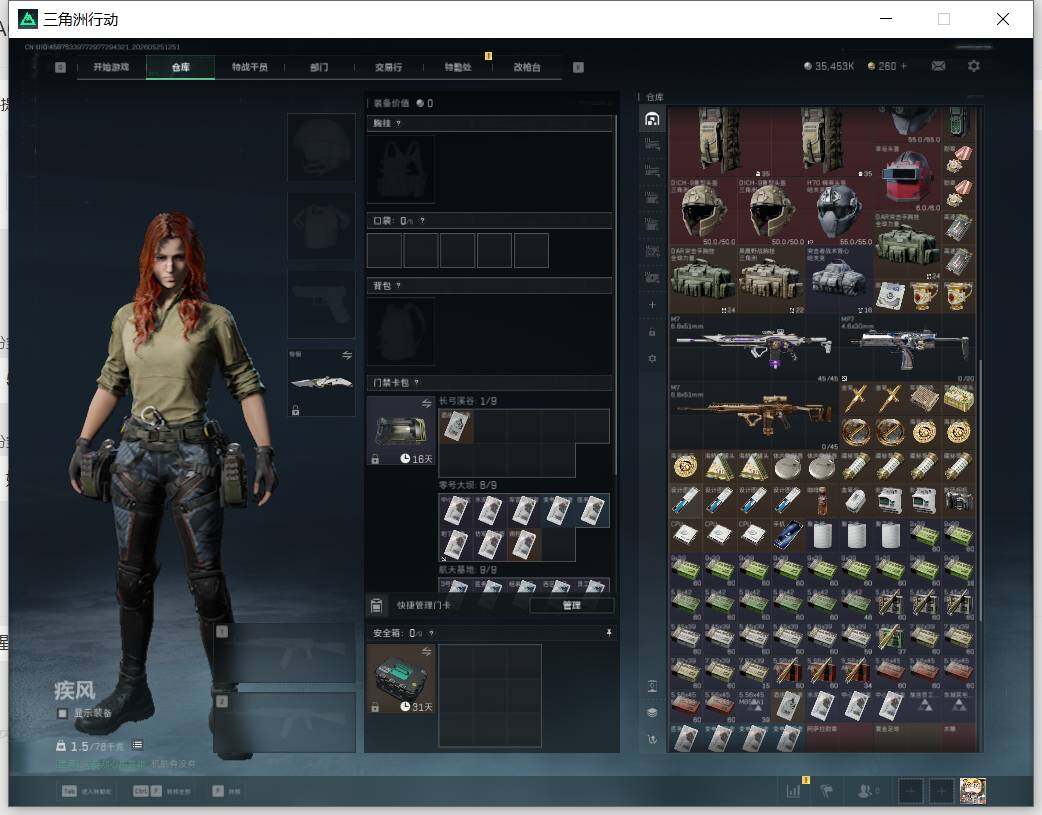Viewport: 1042px width, 815px height.
Task: Open the player avatar in the bottom corner
Action: pos(972,791)
